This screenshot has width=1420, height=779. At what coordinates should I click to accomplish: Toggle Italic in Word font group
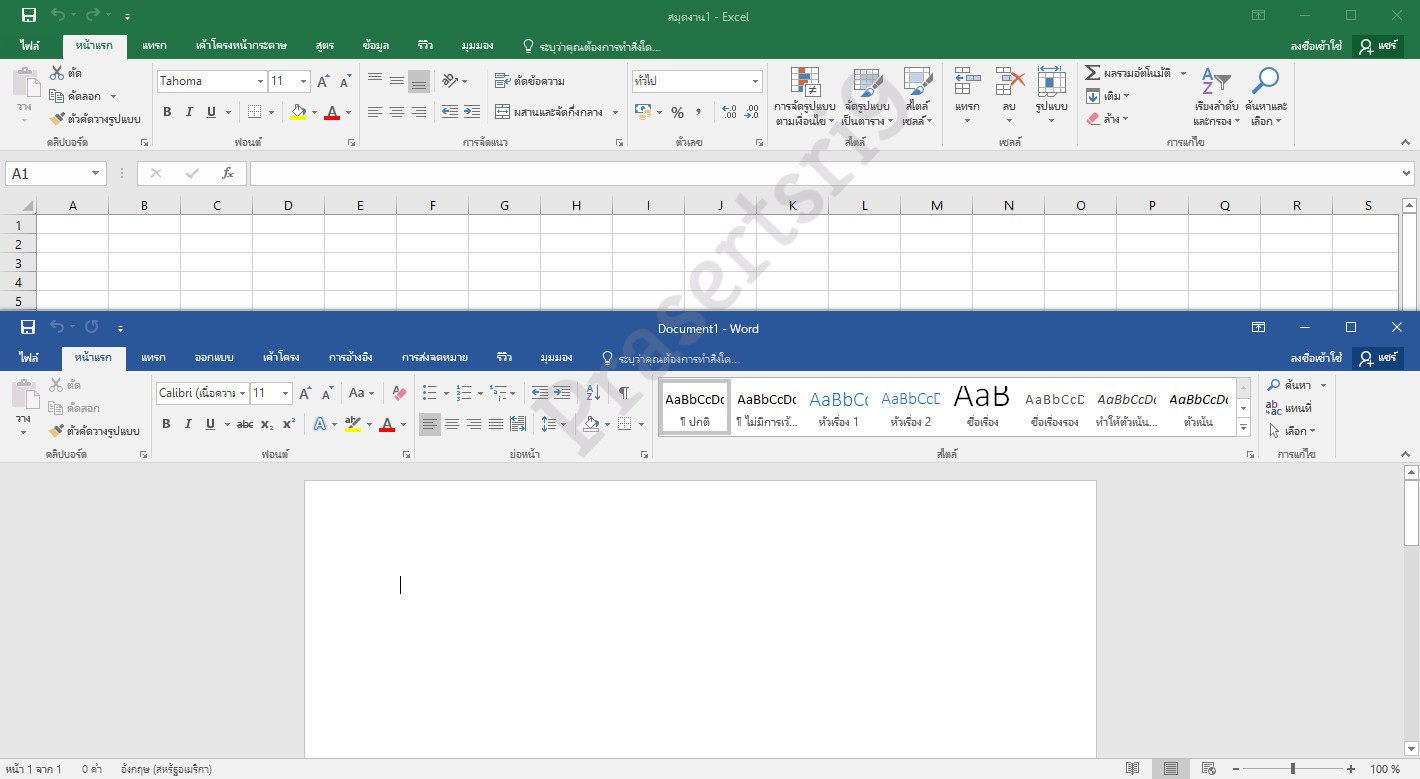pos(188,424)
